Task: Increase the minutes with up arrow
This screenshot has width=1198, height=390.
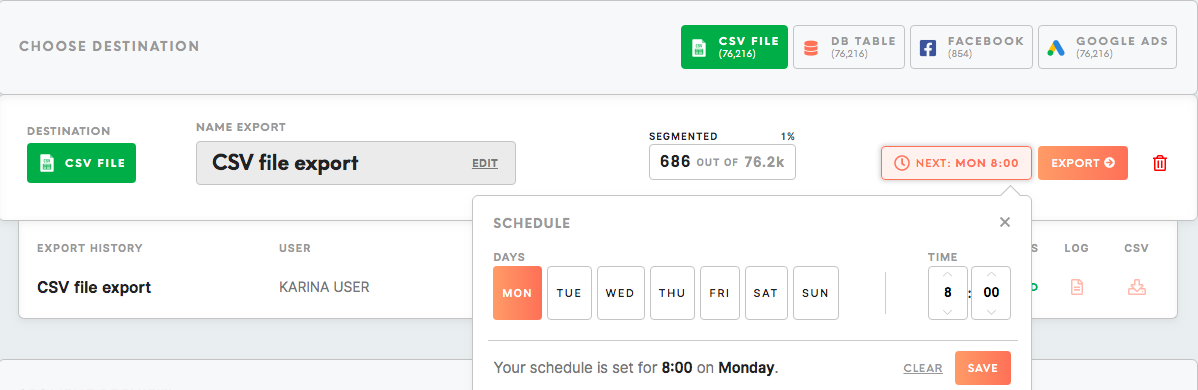Action: [991, 274]
